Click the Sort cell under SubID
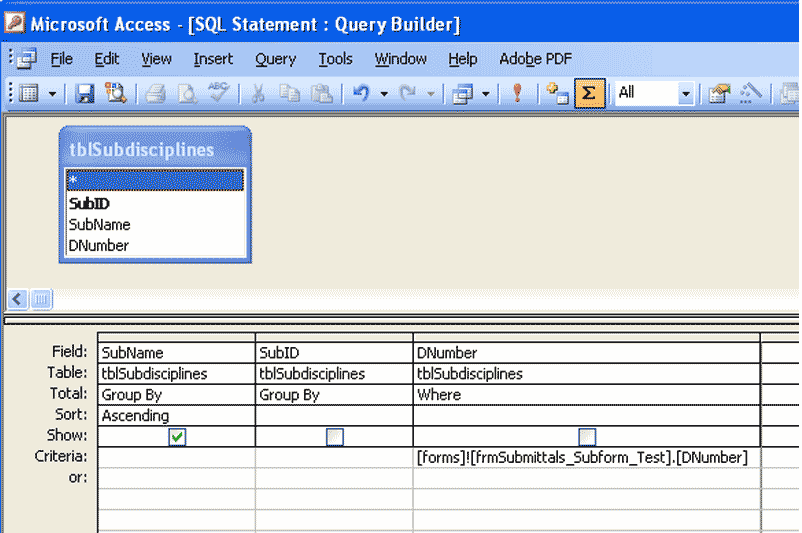Image resolution: width=802 pixels, height=533 pixels. pos(334,415)
